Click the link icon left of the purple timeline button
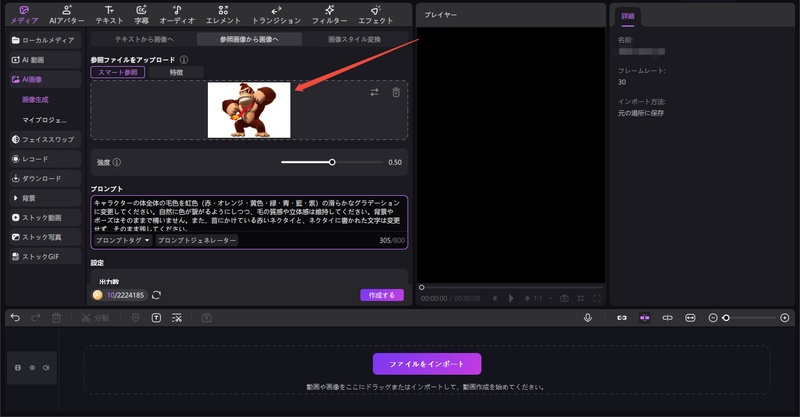800x417 pixels. pyautogui.click(x=621, y=318)
